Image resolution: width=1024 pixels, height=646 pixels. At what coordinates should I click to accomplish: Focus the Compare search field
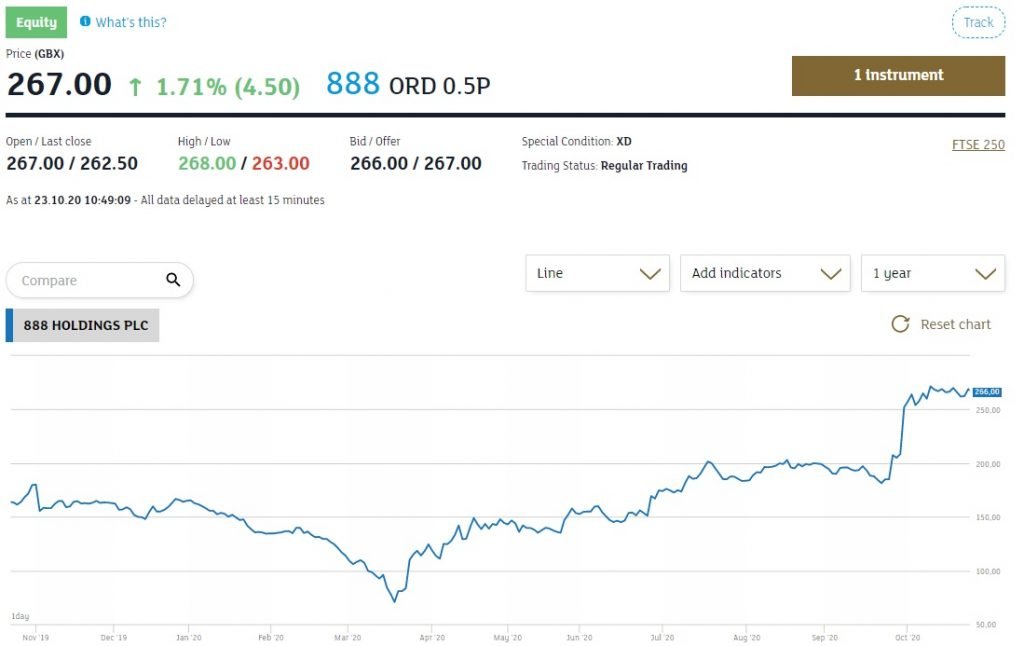[x=85, y=281]
